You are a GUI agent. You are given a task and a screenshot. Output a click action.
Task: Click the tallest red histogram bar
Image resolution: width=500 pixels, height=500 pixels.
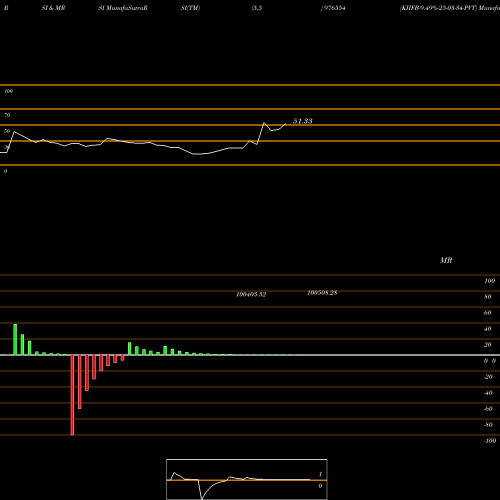coord(72,395)
